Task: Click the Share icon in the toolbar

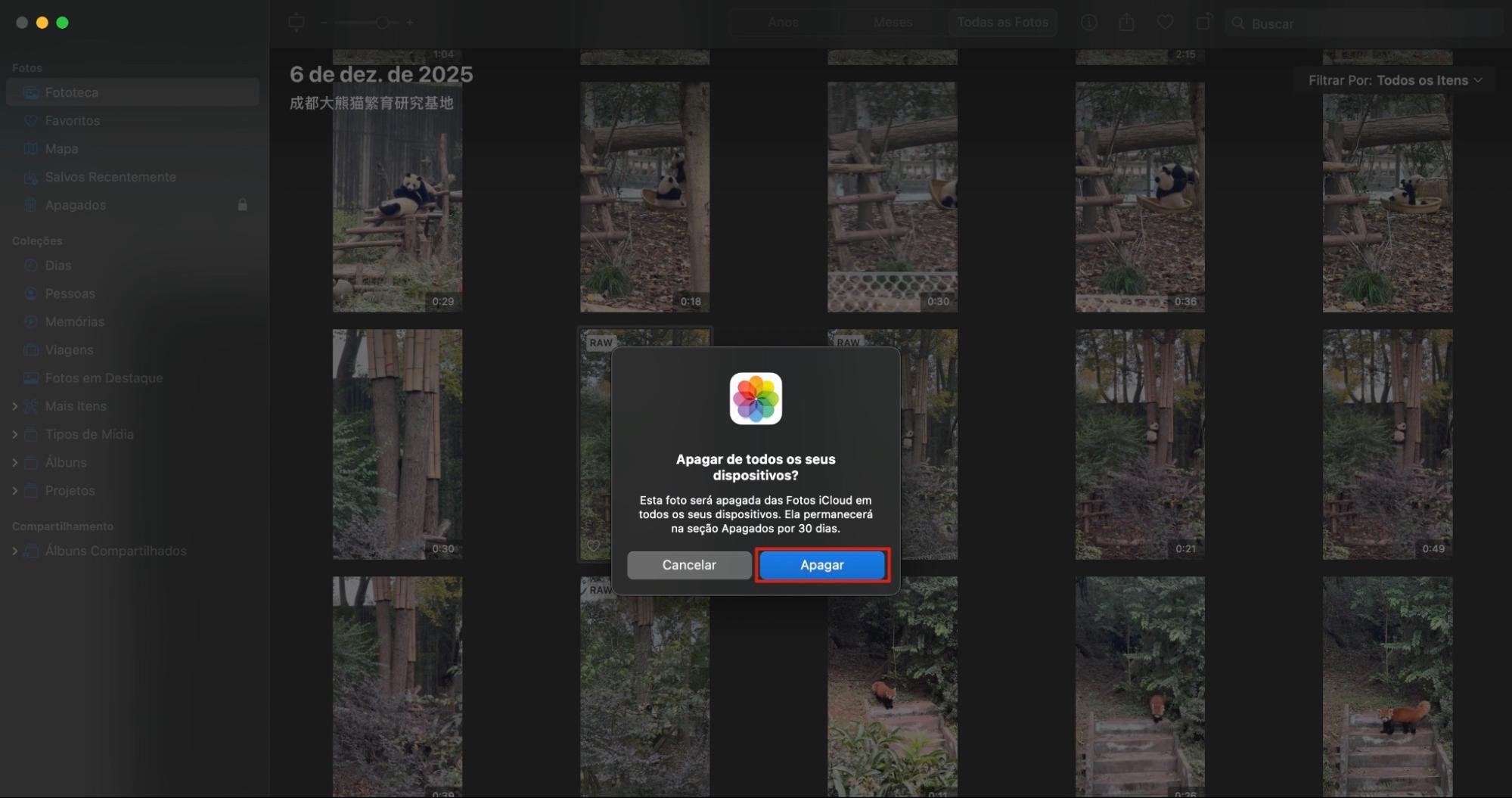Action: [1126, 22]
